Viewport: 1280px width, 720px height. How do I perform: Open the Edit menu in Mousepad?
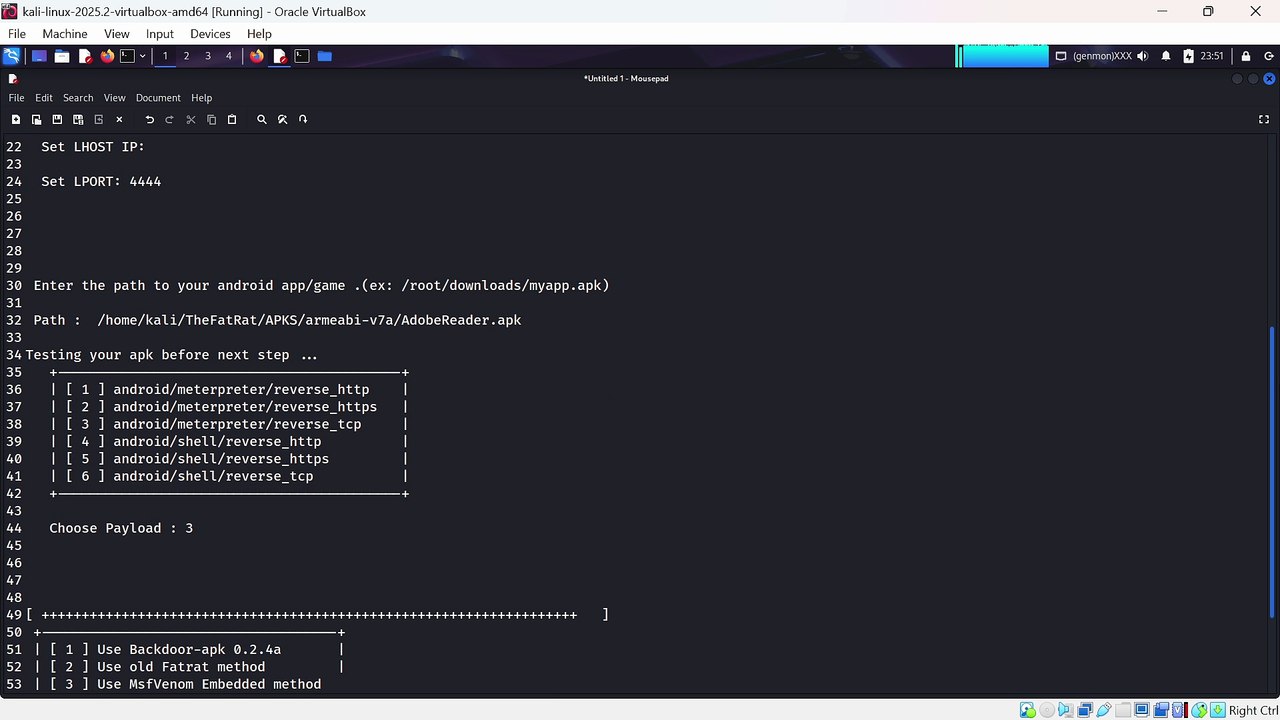[44, 98]
